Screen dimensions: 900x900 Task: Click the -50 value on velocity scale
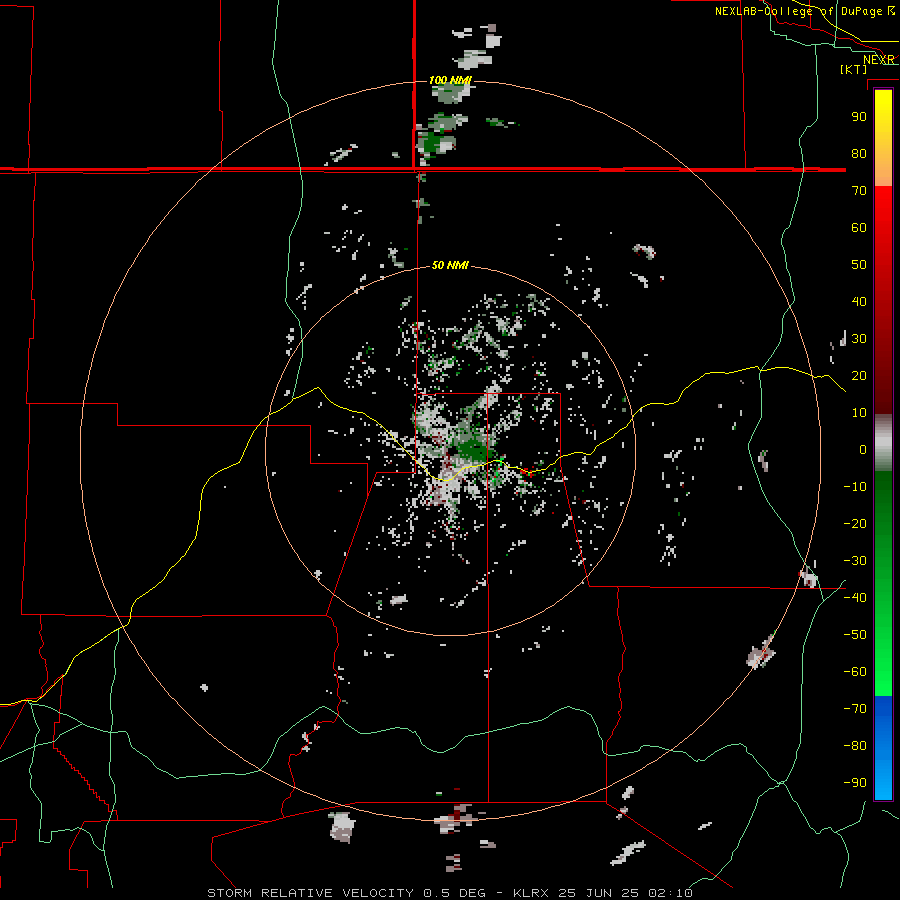click(855, 635)
